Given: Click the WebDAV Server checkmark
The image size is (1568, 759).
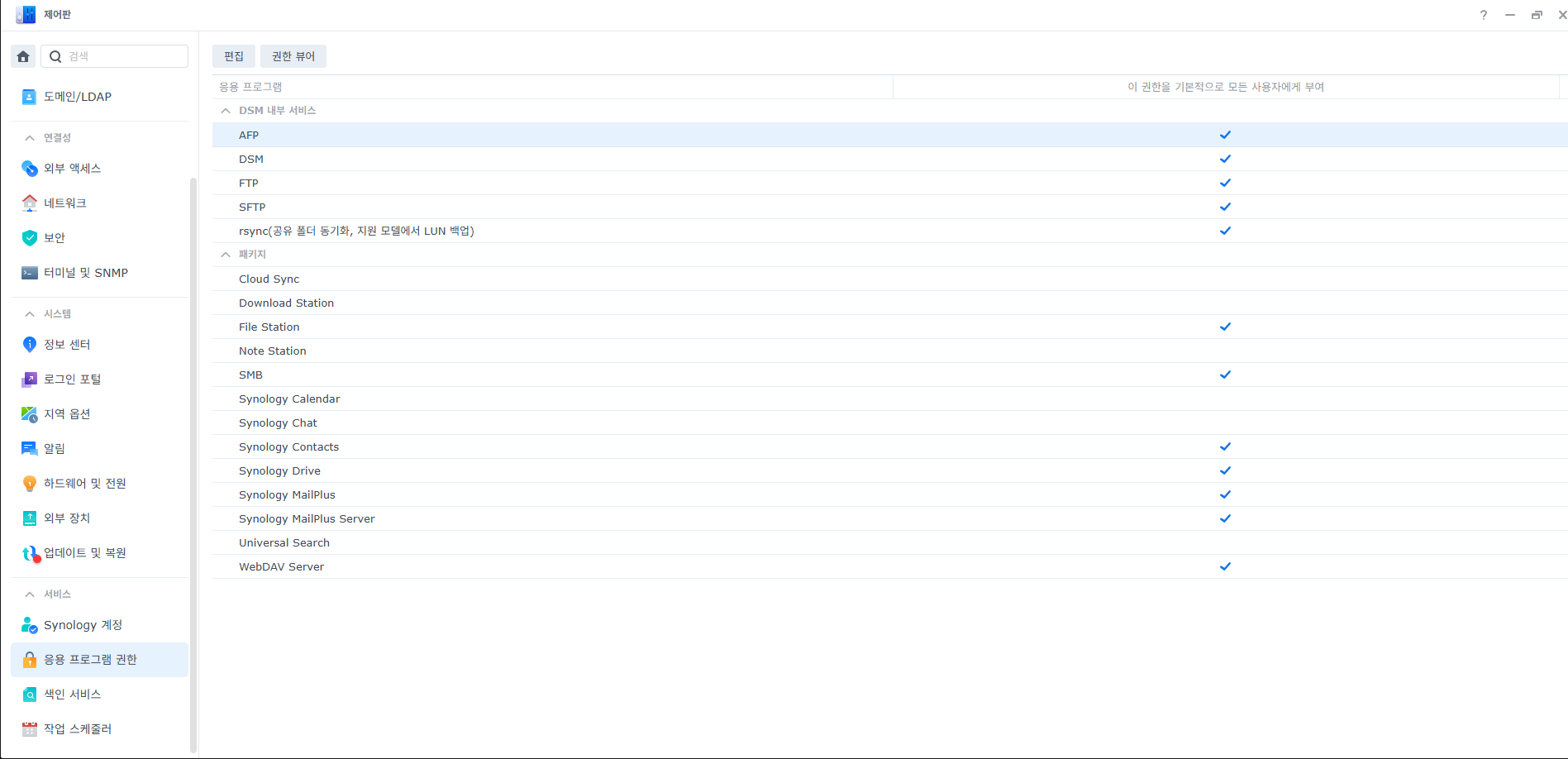Looking at the screenshot, I should (1226, 566).
